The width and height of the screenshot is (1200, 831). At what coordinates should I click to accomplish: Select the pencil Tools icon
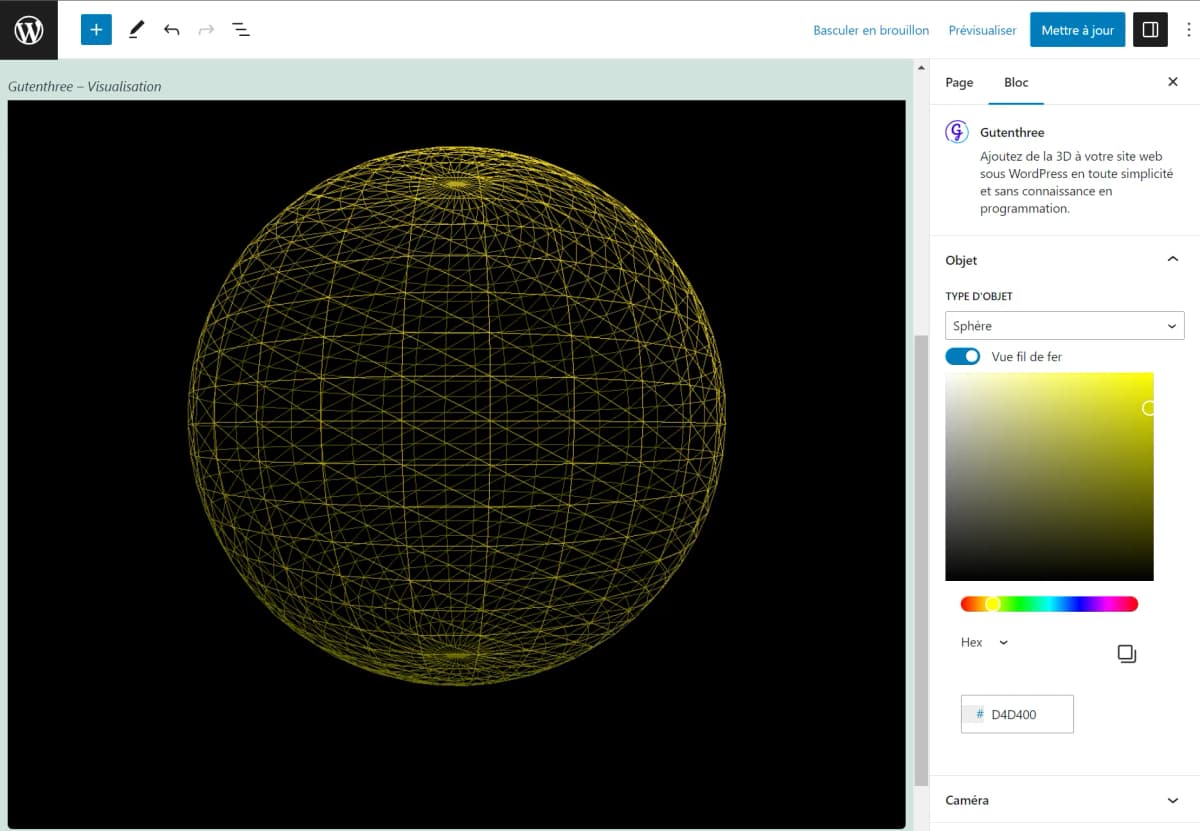coord(137,30)
